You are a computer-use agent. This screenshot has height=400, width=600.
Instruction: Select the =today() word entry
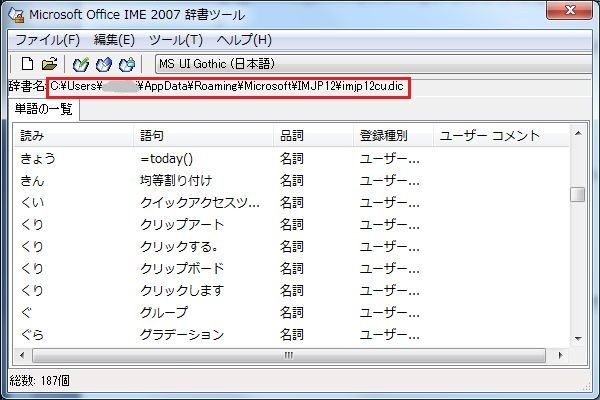tap(167, 158)
